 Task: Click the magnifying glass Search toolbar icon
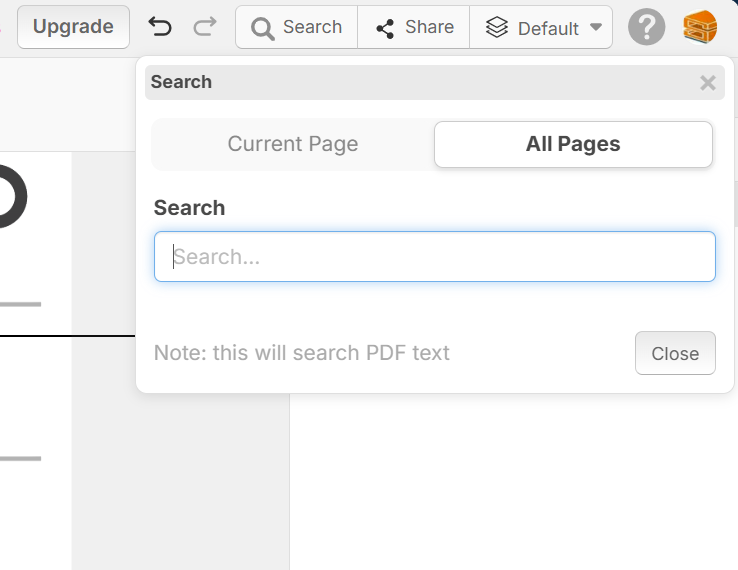pos(263,28)
